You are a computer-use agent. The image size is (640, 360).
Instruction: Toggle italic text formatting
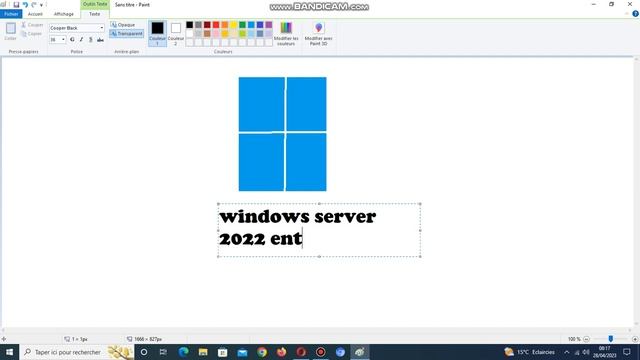pos(81,40)
